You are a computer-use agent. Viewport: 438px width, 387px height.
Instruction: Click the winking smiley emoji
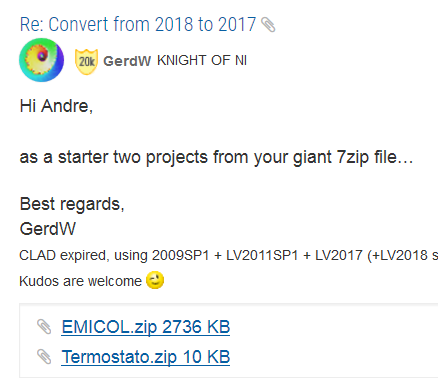tap(155, 280)
